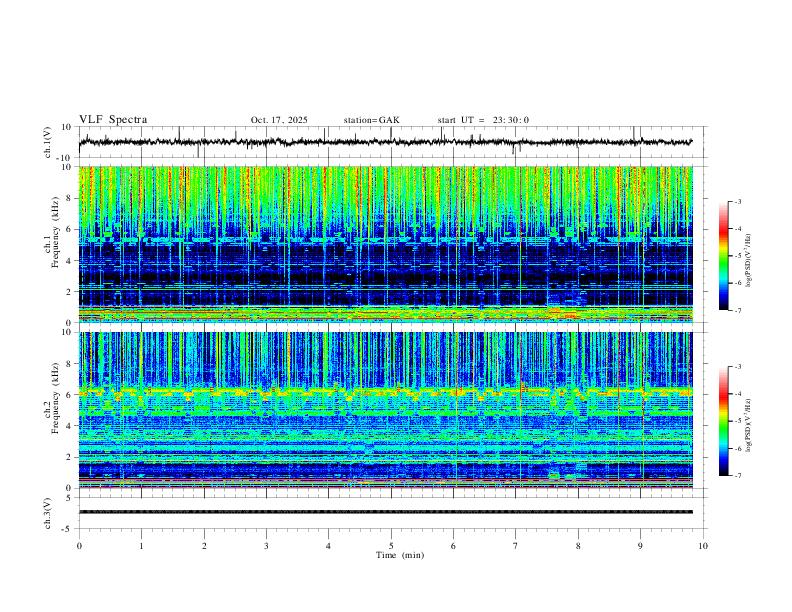Click the "2" kHz tick on ch.1 spectrogram
This screenshot has height=612, width=792.
[70, 291]
